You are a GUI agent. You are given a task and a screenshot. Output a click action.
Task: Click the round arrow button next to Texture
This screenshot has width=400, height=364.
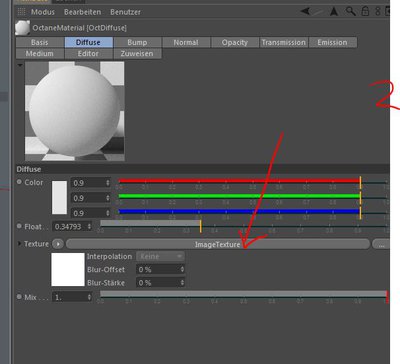click(x=58, y=244)
